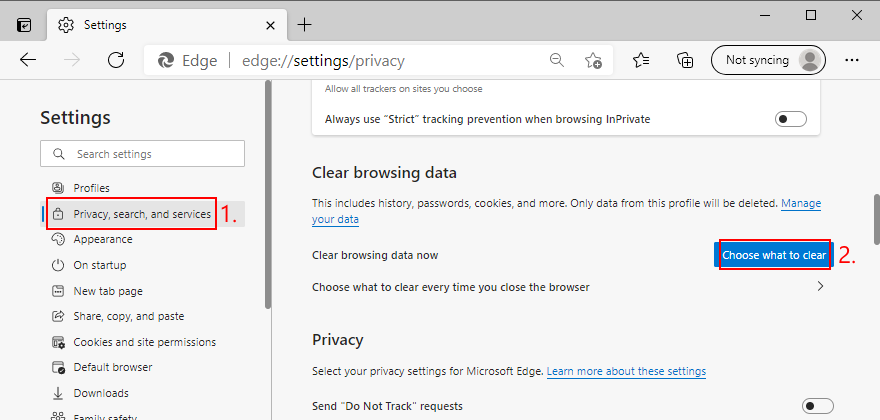
Task: Go to Privacy, search, and services
Action: point(142,214)
